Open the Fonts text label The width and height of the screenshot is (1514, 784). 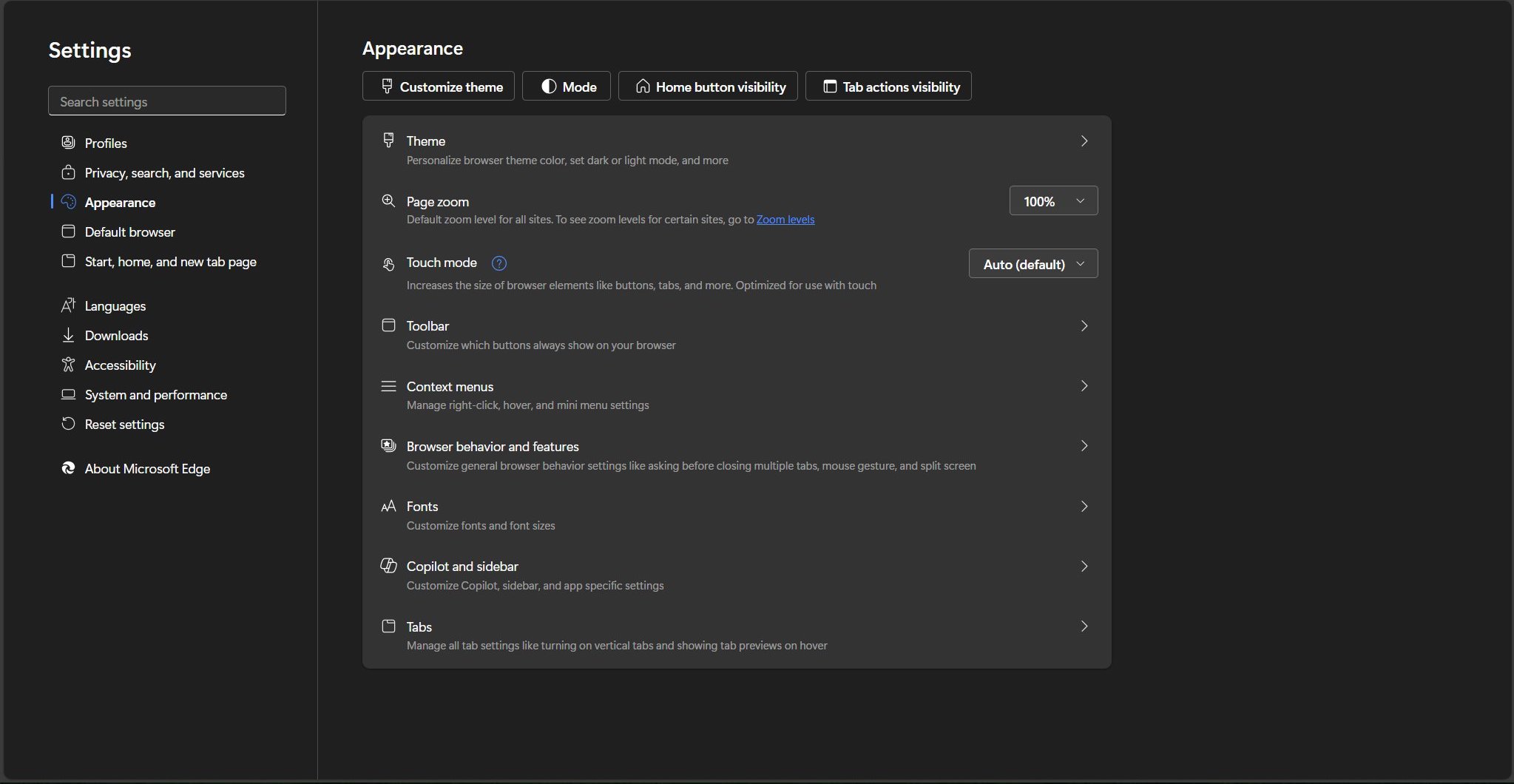pyautogui.click(x=422, y=506)
